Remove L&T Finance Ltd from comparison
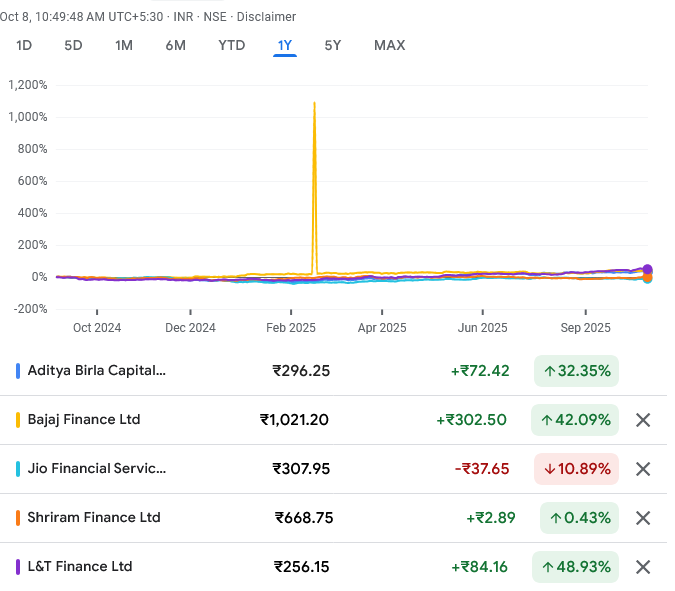The image size is (675, 591). [x=643, y=567]
